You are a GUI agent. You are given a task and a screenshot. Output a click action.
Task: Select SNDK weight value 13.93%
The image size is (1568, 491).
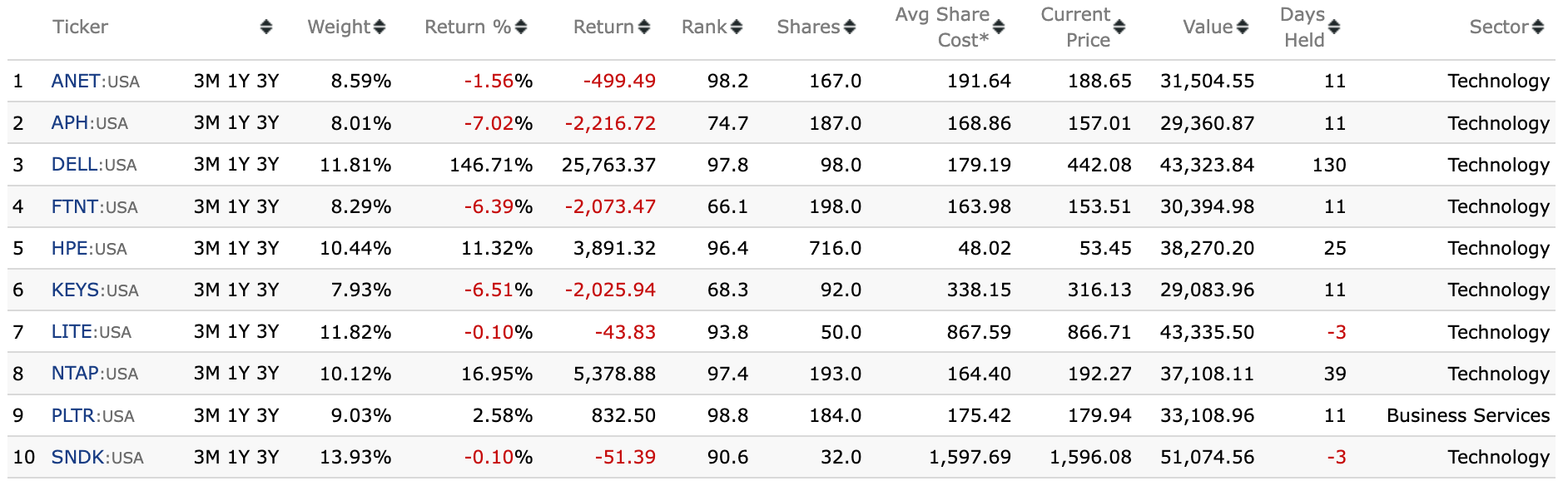[x=355, y=457]
